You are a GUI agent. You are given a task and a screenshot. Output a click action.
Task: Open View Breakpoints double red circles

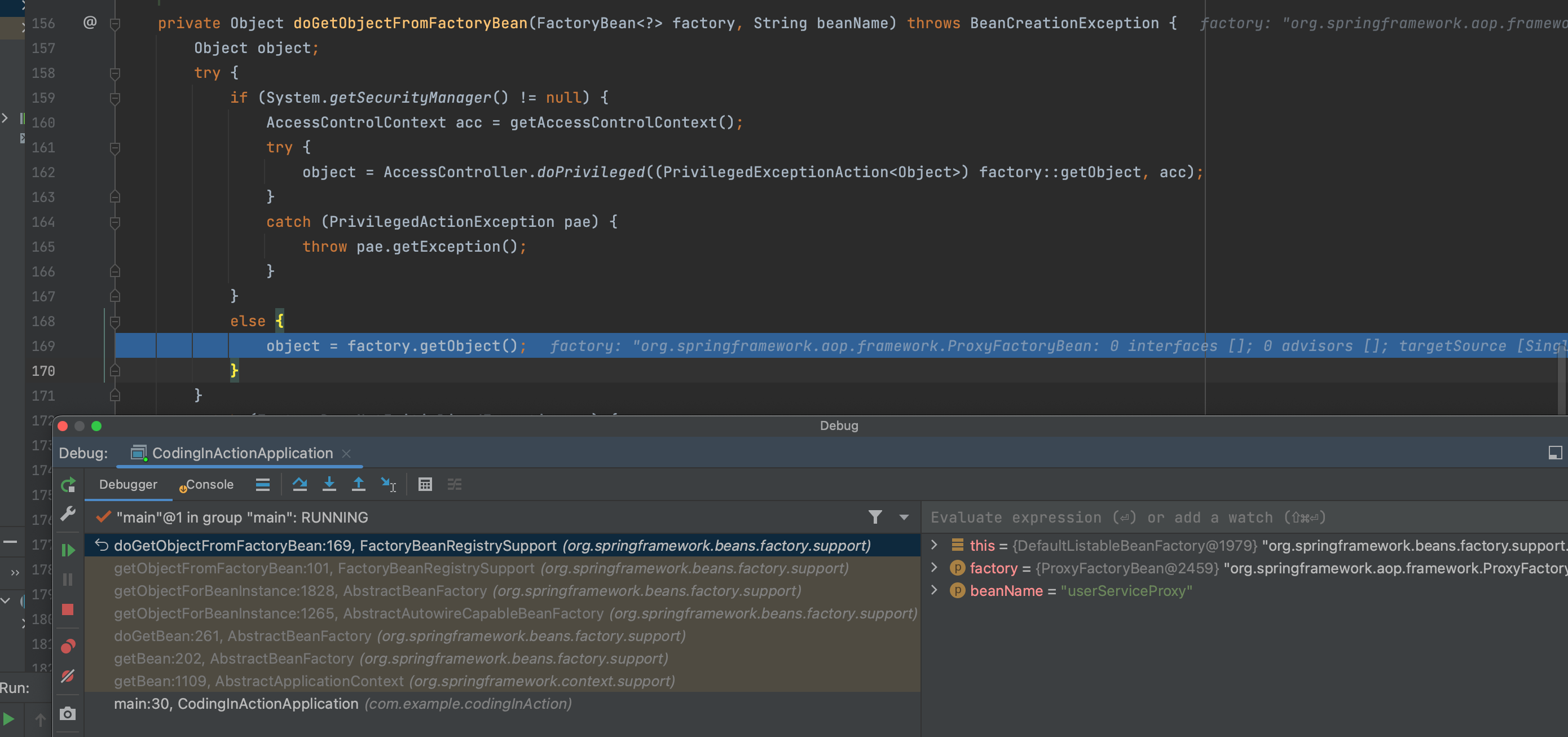pos(68,646)
